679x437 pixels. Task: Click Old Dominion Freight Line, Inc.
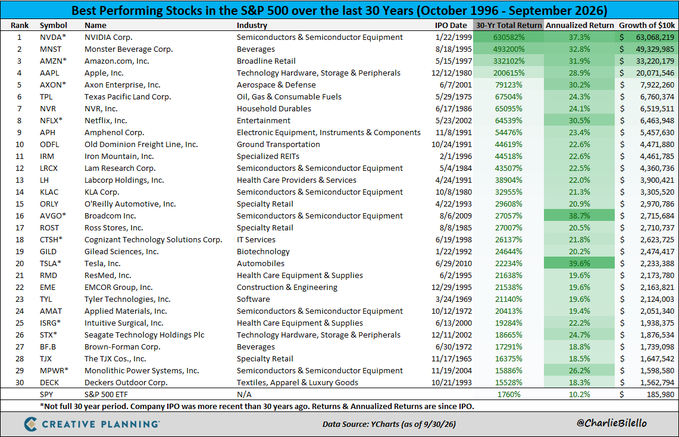tap(141, 144)
